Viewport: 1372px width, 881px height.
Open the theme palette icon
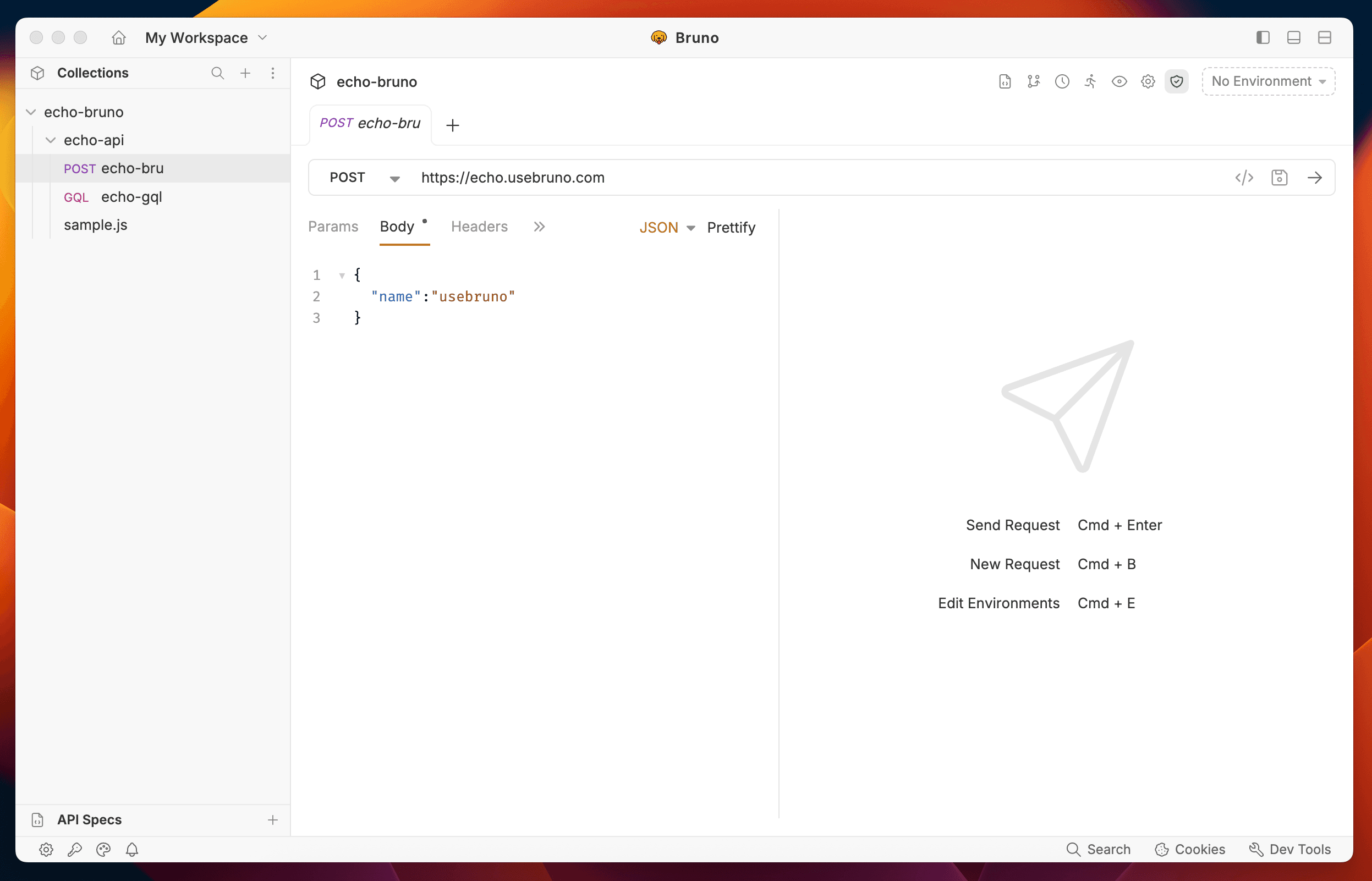103,850
